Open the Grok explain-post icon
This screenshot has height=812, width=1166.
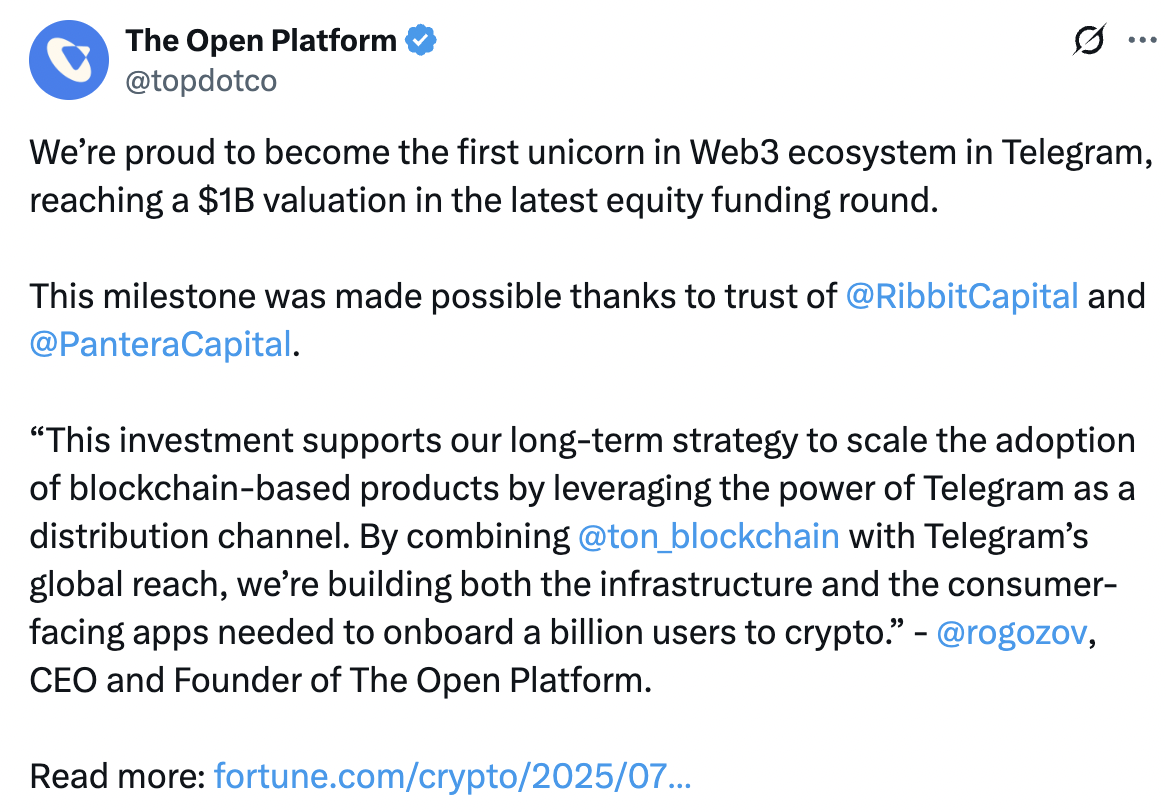(x=1089, y=39)
